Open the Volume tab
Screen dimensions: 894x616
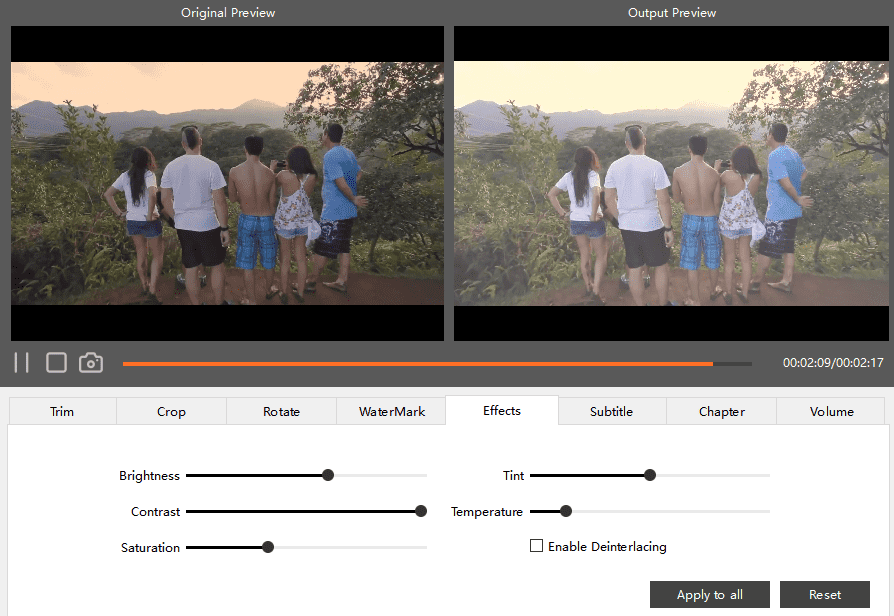[x=831, y=411]
